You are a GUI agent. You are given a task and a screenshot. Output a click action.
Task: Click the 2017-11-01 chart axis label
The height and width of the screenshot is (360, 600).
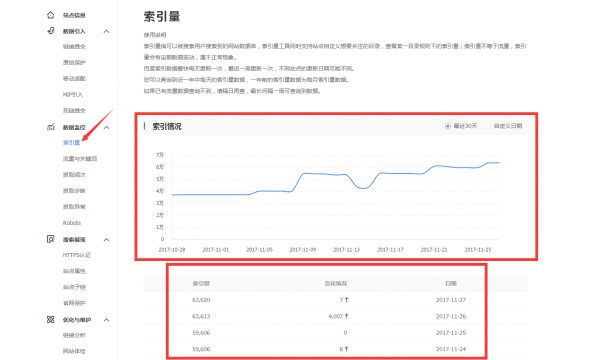215,249
